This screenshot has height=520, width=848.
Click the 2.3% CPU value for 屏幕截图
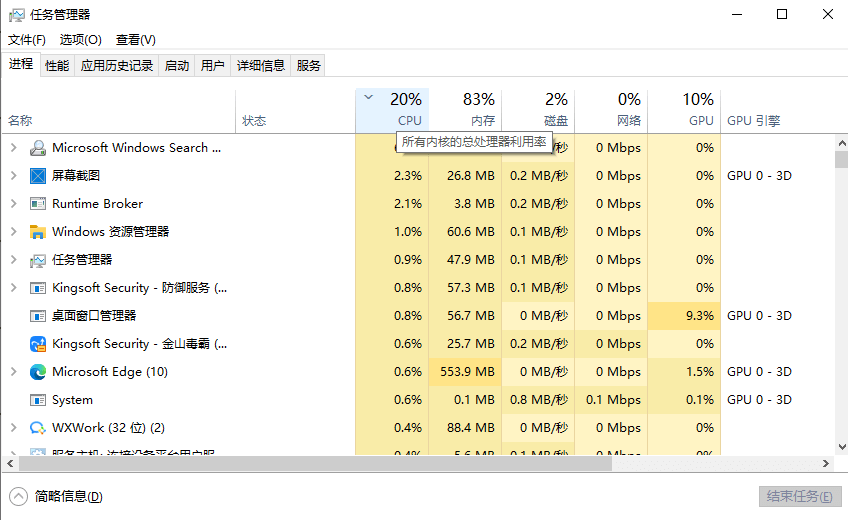(x=408, y=176)
